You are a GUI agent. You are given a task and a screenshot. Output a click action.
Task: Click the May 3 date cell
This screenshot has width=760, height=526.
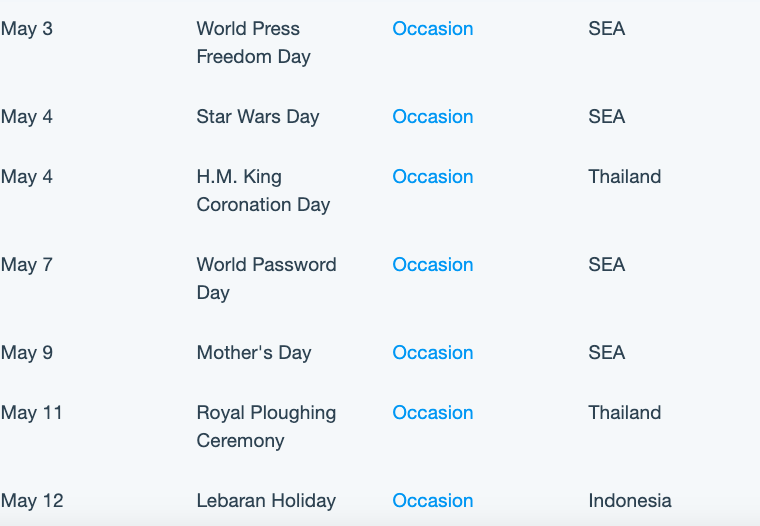[27, 29]
